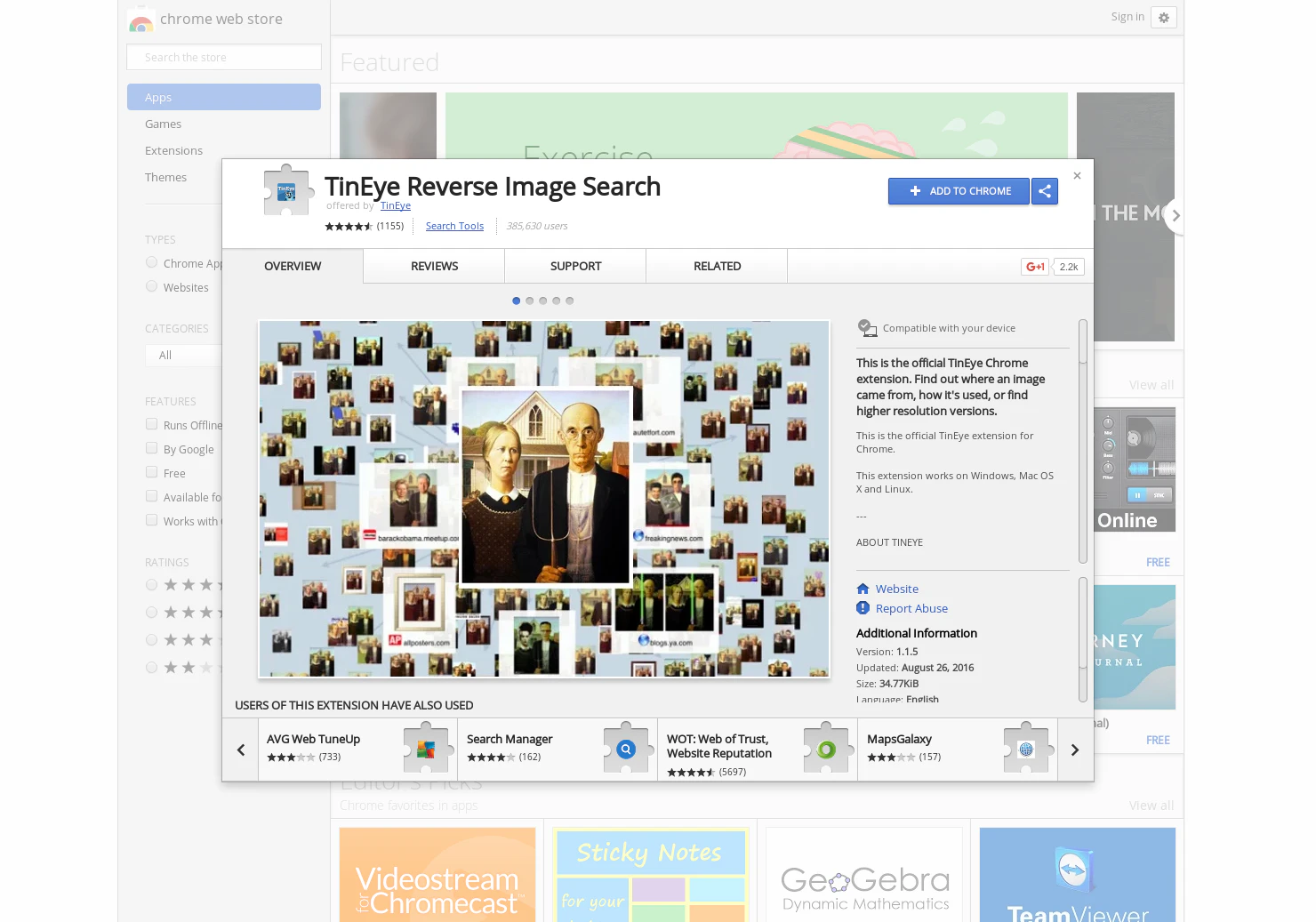This screenshot has width=1316, height=922.
Task: Select the second screenshot dot
Action: [530, 301]
